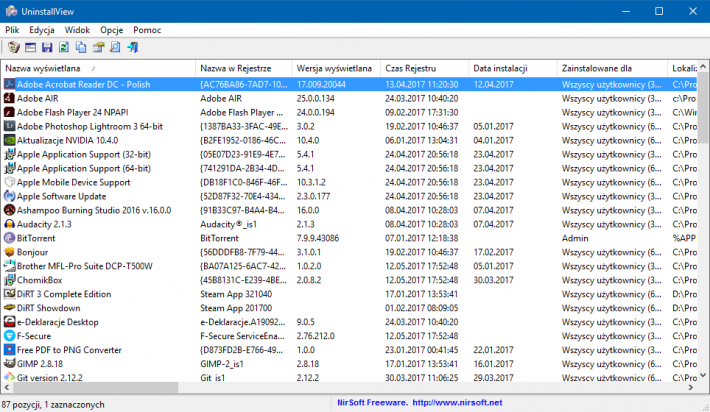
Task: Click the 09.02.2017 17:31:30 registry time cell
Action: coord(422,112)
